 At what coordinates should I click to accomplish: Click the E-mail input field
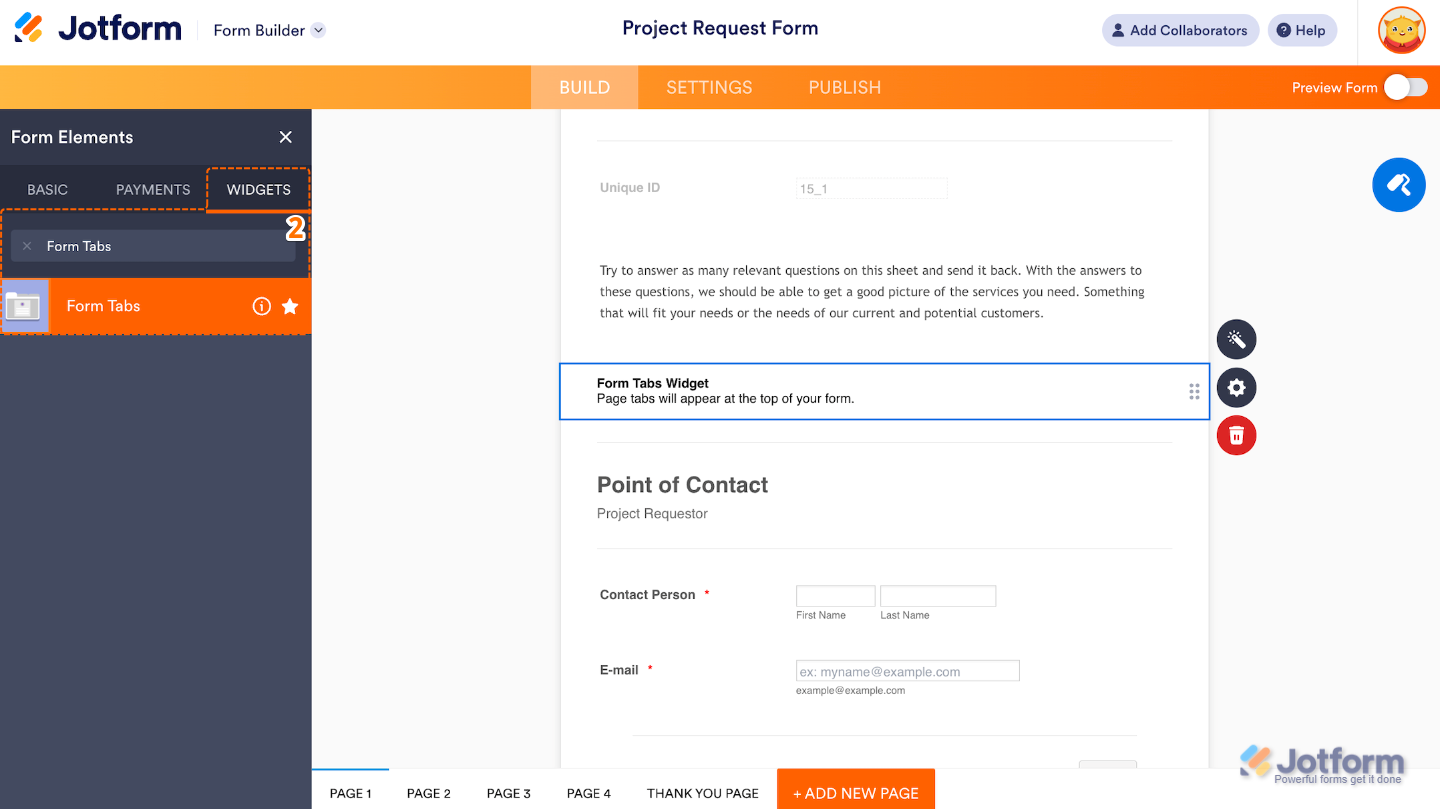(x=907, y=671)
